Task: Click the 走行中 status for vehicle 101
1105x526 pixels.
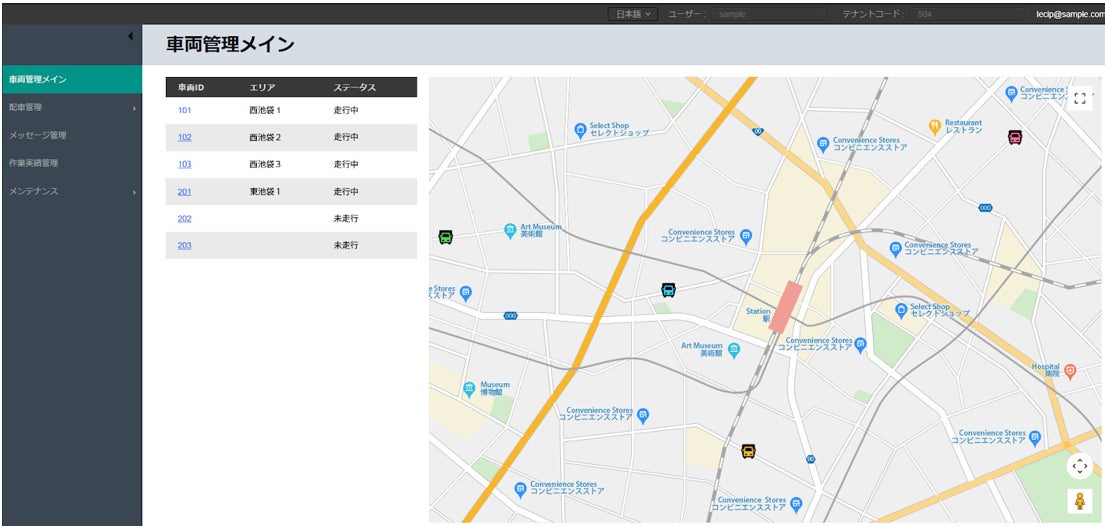Action: pyautogui.click(x=346, y=111)
